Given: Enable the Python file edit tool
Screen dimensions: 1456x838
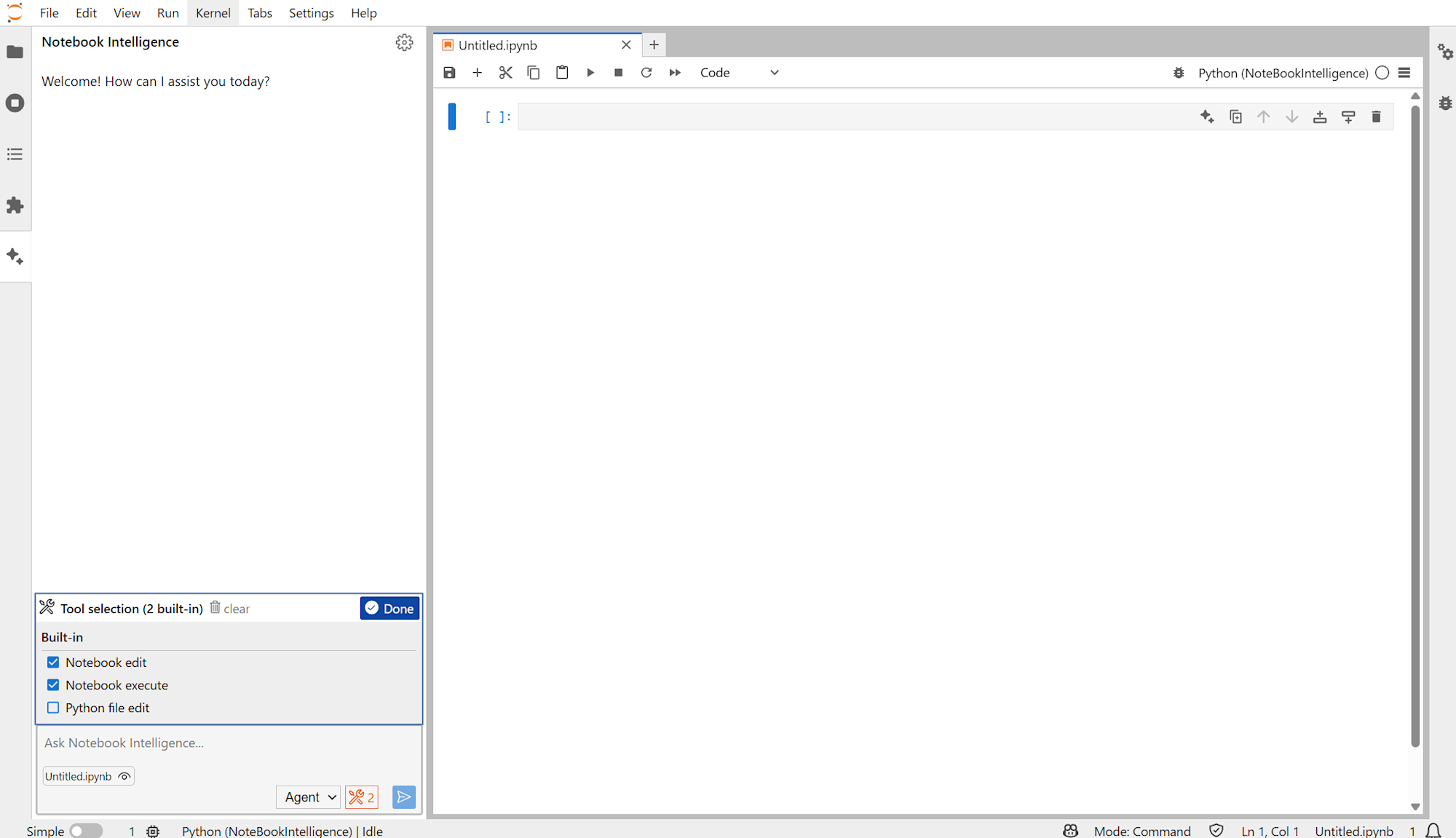Looking at the screenshot, I should pos(53,708).
